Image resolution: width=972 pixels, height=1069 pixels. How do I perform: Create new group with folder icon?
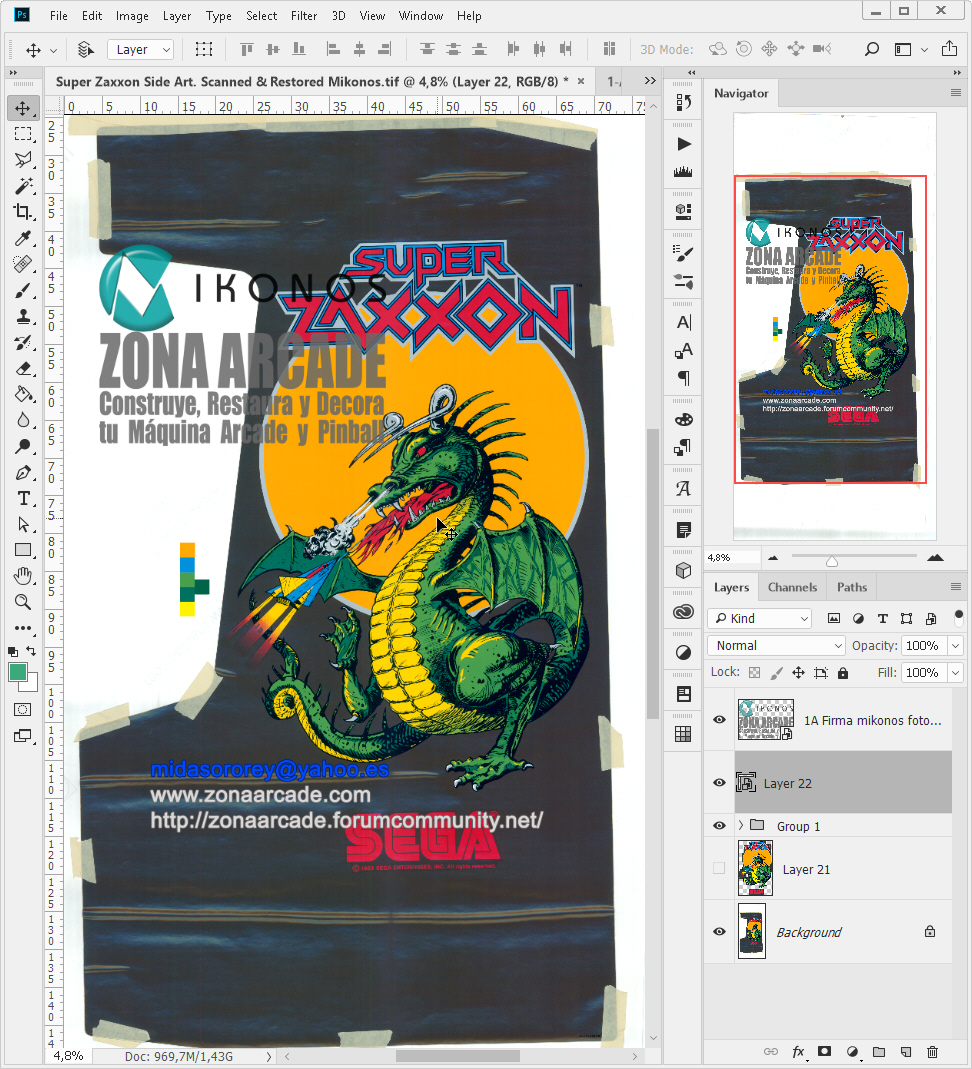[878, 1052]
